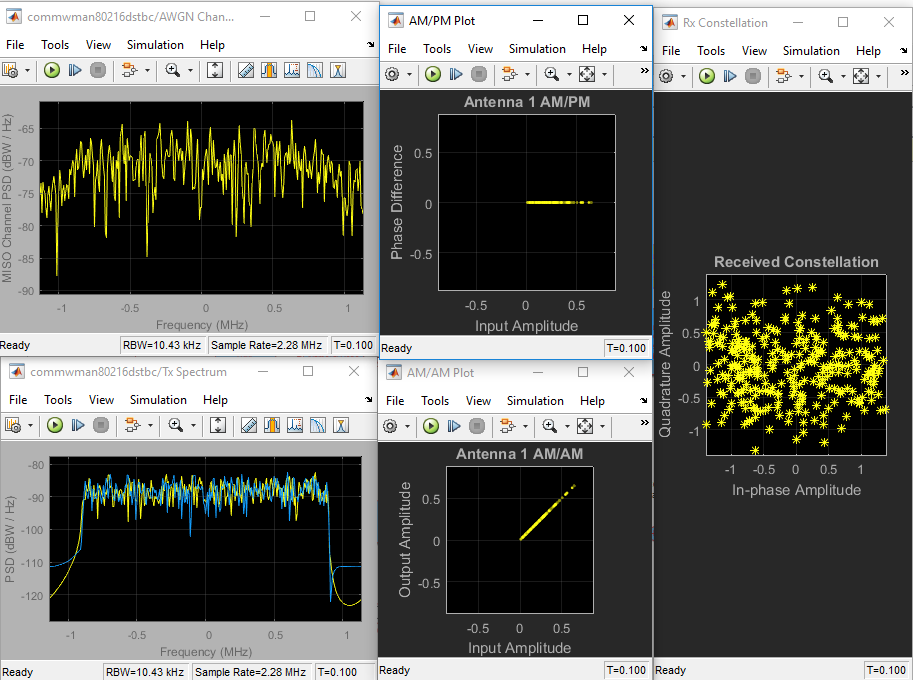Click zoom-in magnifier in Rx Constellation toolbar
This screenshot has height=680, width=913.
825,76
